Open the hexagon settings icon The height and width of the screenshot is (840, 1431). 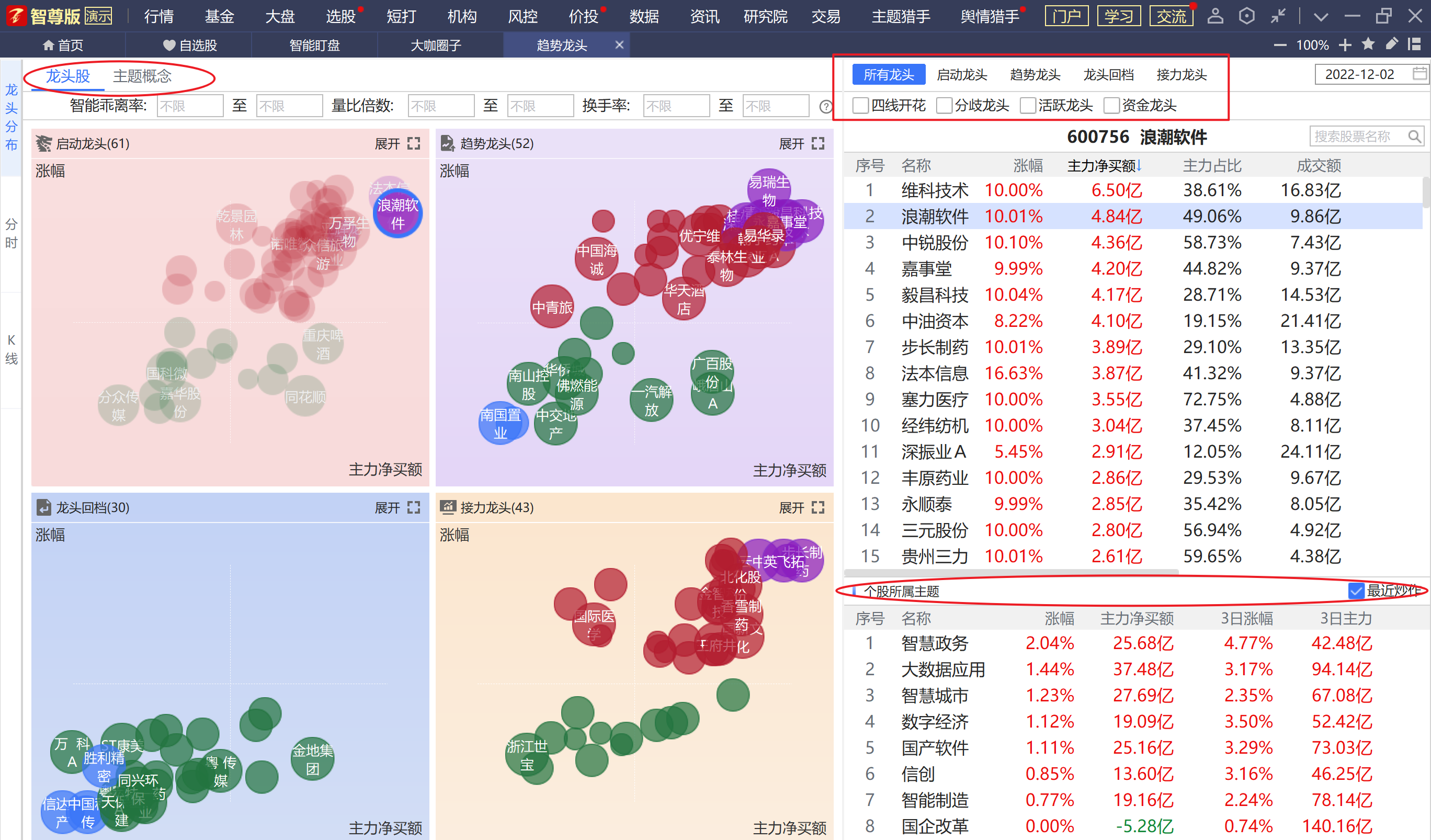coord(1246,15)
